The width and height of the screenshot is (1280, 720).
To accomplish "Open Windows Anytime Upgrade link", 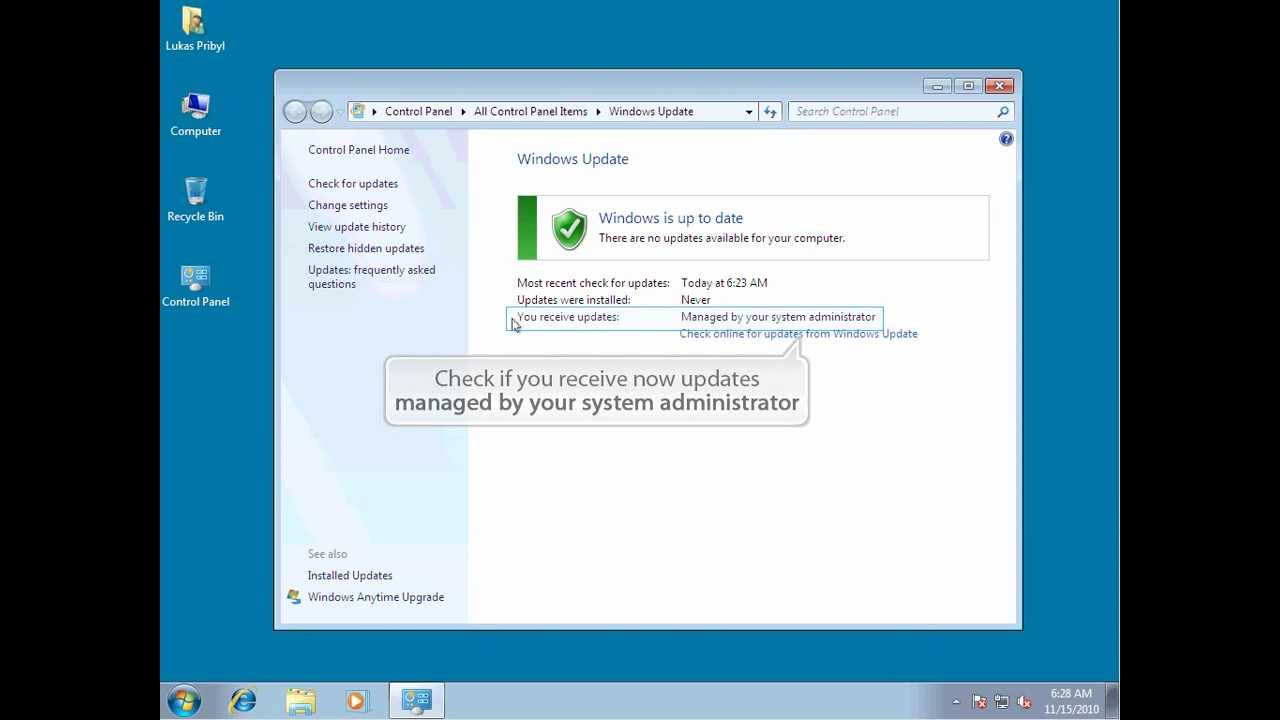I will click(x=376, y=597).
